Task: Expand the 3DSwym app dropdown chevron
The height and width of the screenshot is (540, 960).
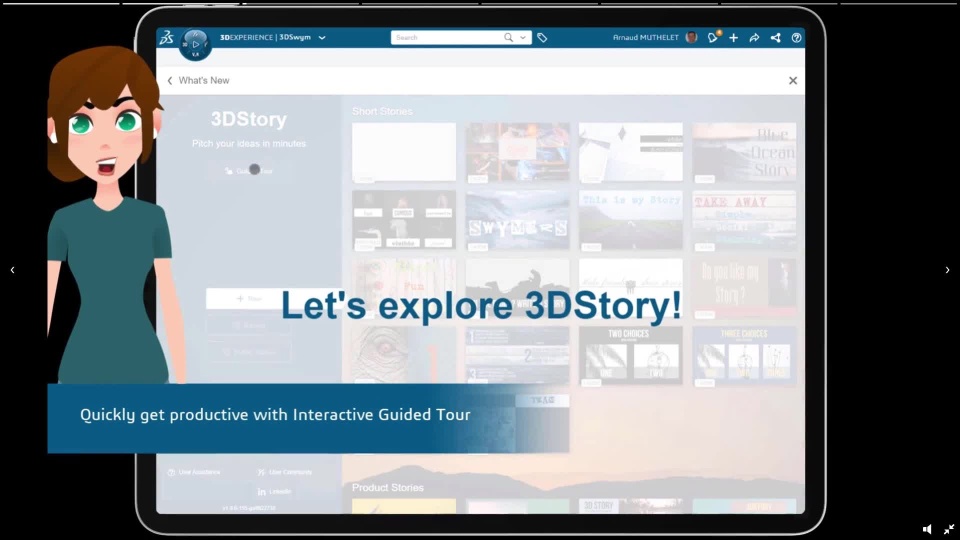Action: coord(322,38)
